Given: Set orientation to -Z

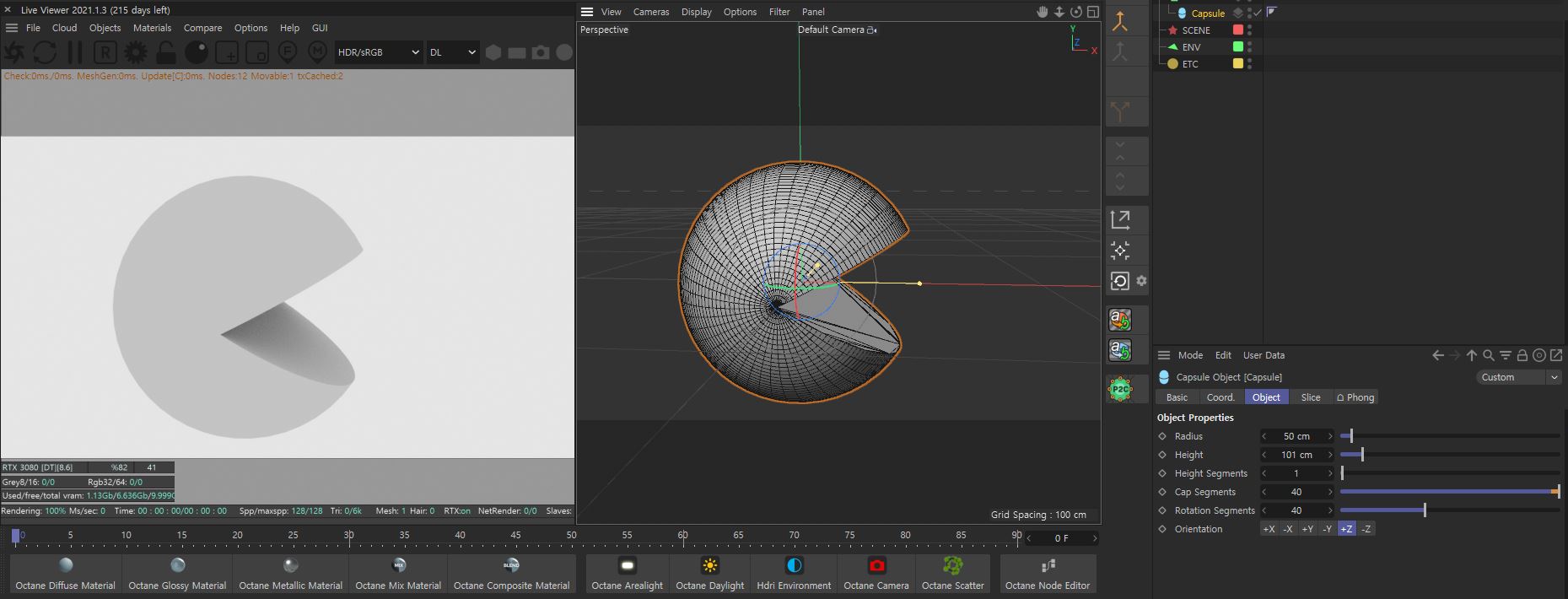Looking at the screenshot, I should 1366,529.
